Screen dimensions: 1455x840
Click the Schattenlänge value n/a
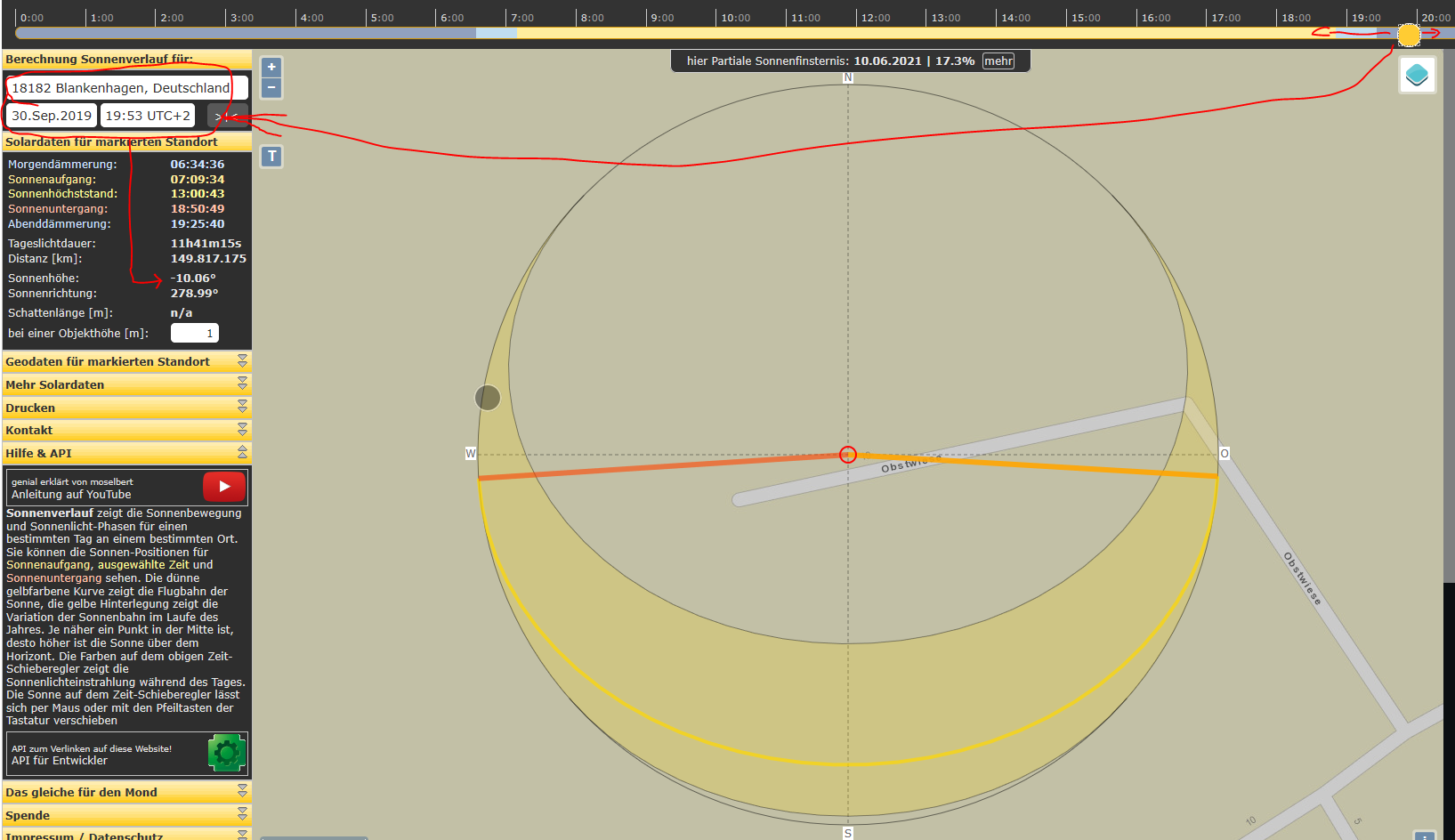point(182,313)
